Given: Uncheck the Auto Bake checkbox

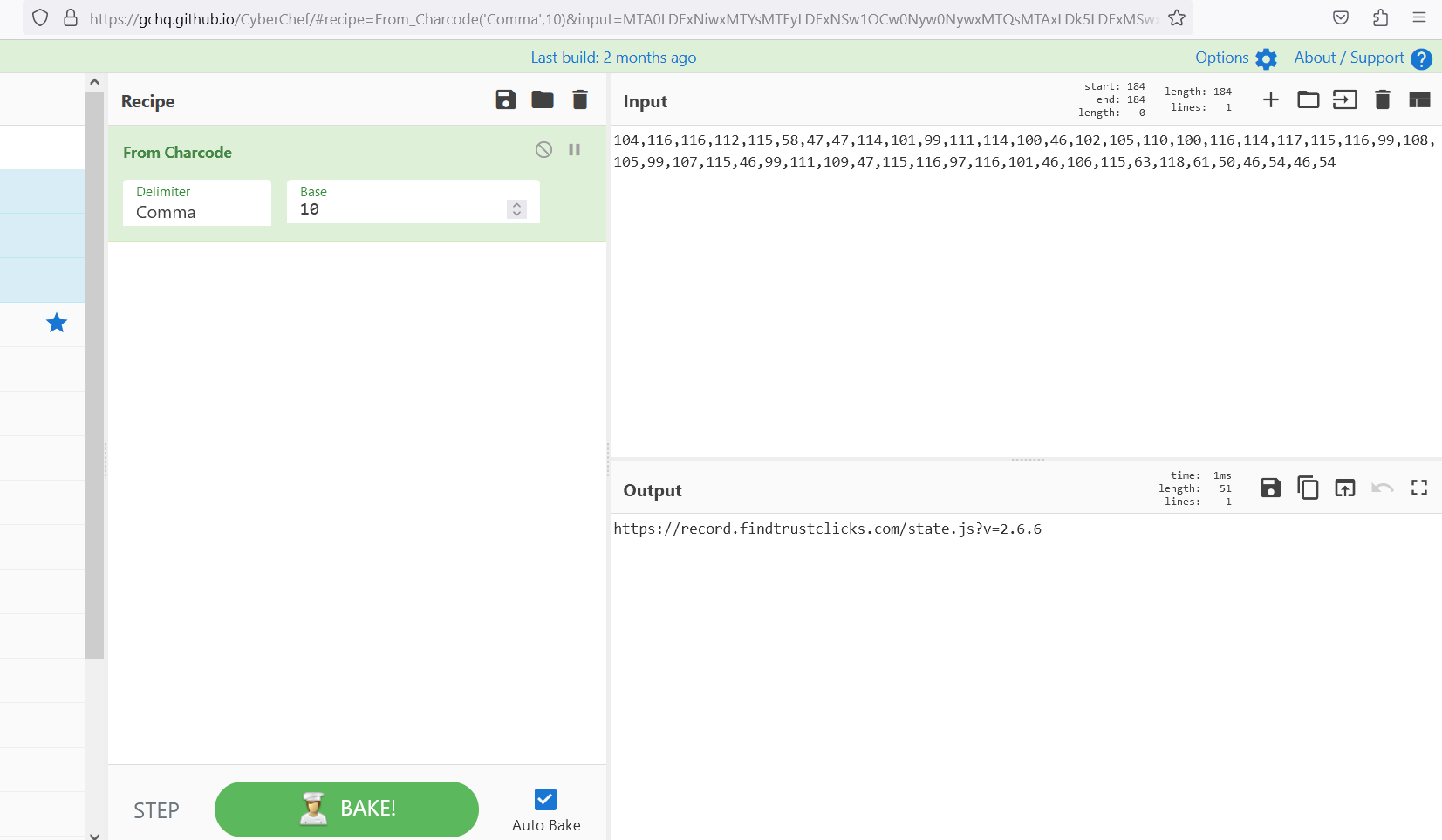Looking at the screenshot, I should (544, 799).
